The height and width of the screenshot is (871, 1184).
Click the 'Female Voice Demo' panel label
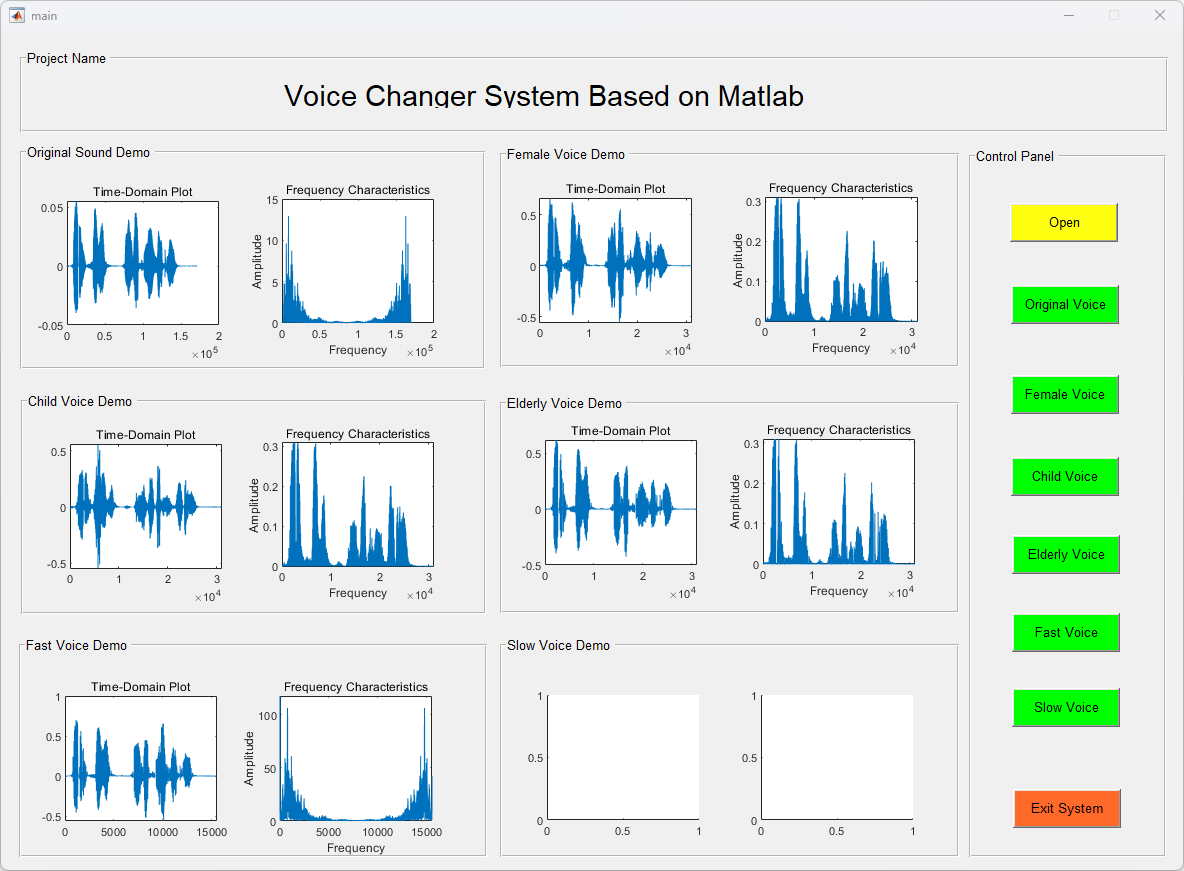(566, 154)
